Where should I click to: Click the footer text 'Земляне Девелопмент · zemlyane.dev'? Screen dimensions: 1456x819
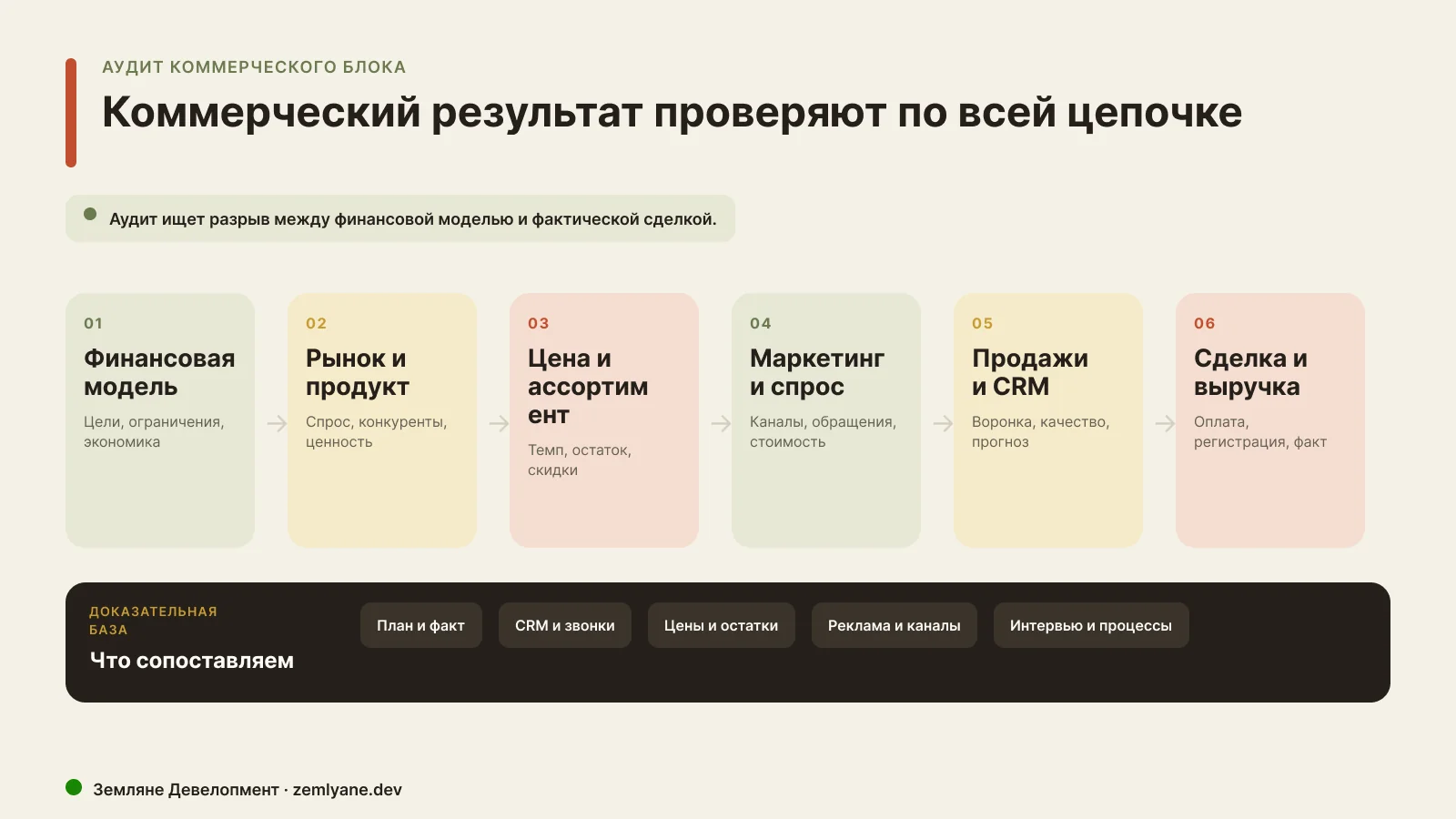(248, 790)
